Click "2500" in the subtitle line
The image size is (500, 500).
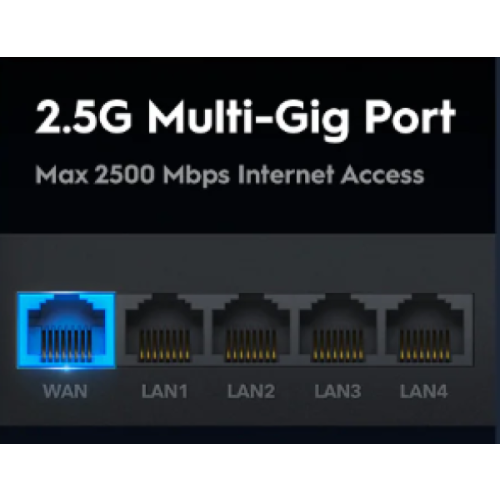pyautogui.click(x=124, y=175)
